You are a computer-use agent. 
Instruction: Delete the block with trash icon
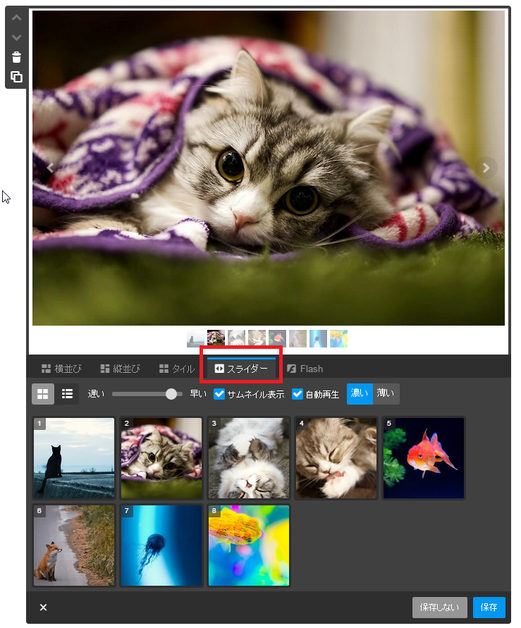pos(16,57)
